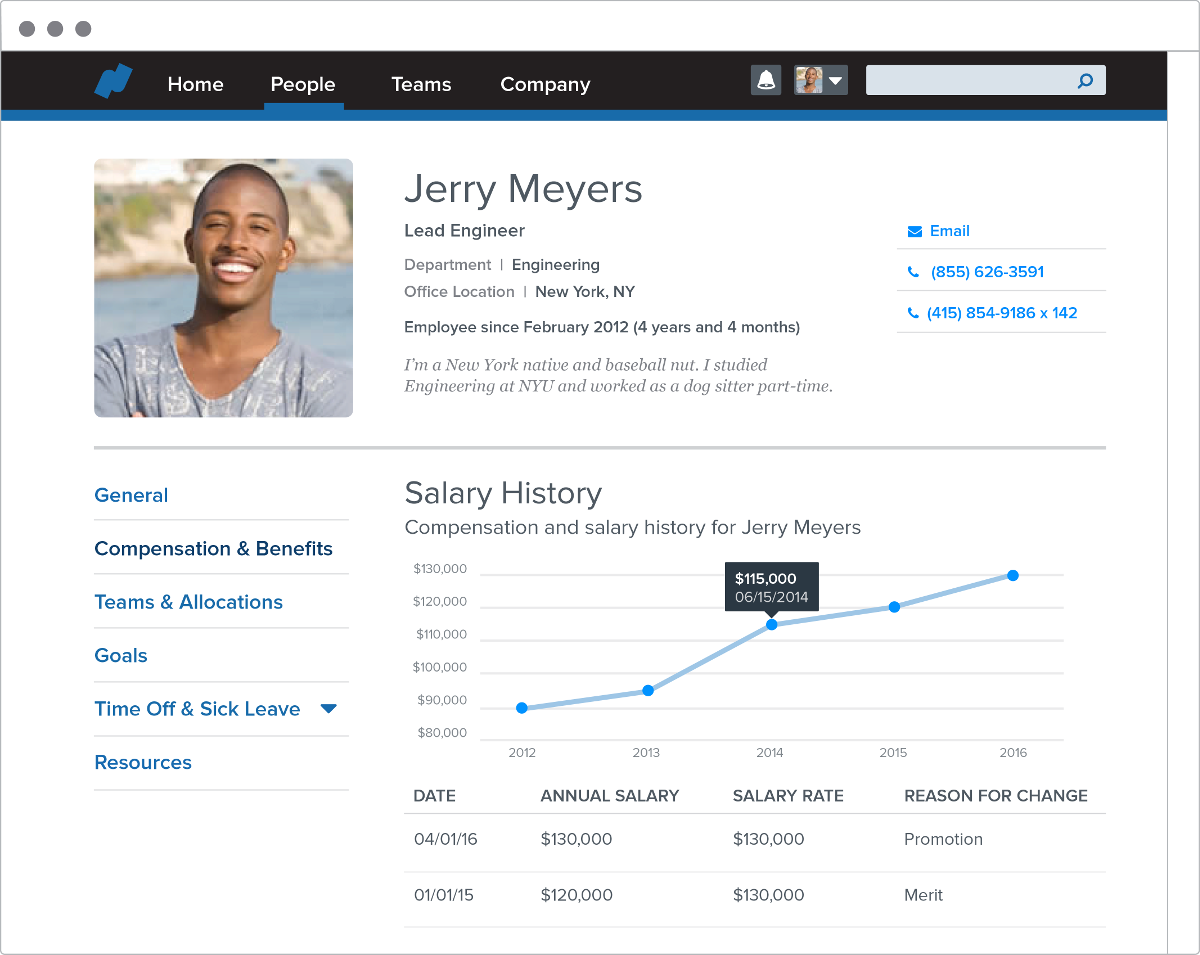This screenshot has width=1200, height=955.
Task: Select the People tab
Action: point(303,85)
